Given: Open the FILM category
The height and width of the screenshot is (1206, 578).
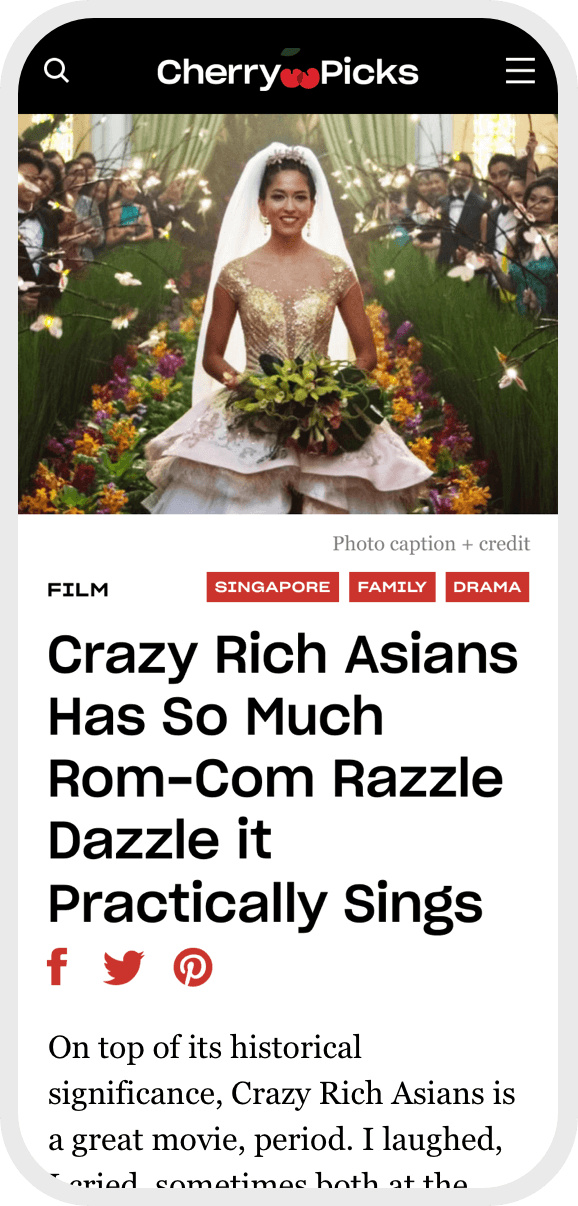Looking at the screenshot, I should coord(78,590).
